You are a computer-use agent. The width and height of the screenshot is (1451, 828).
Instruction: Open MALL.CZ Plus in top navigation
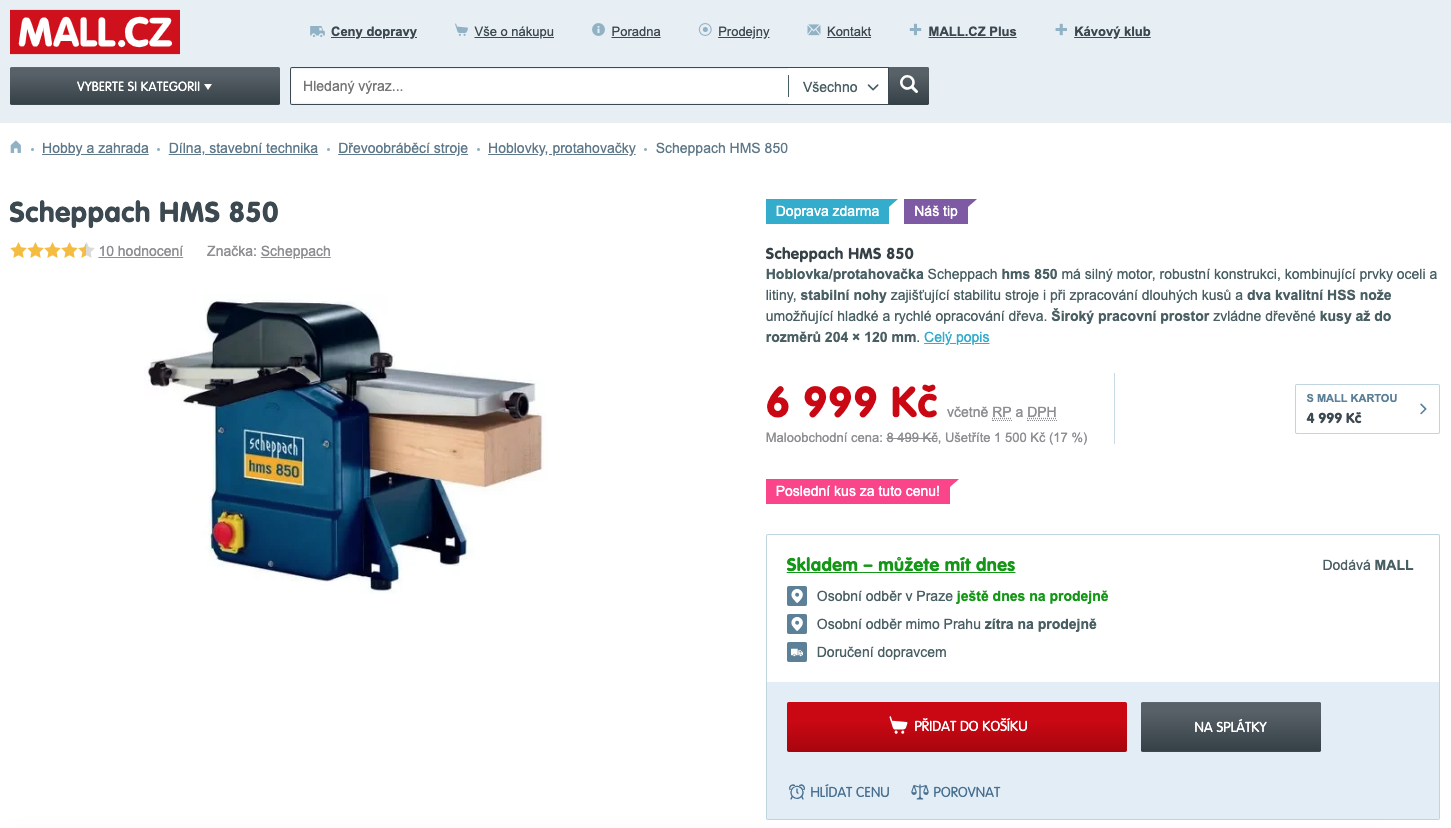point(972,31)
